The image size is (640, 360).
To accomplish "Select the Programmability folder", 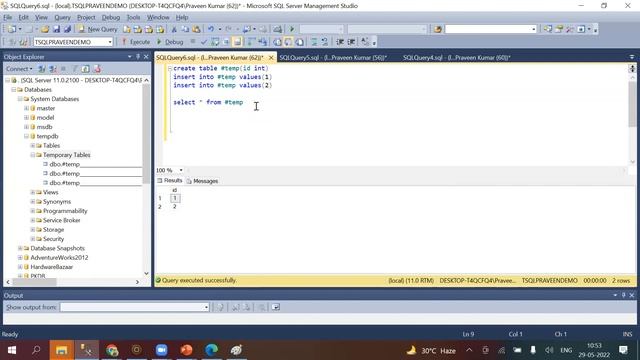I will coord(65,211).
